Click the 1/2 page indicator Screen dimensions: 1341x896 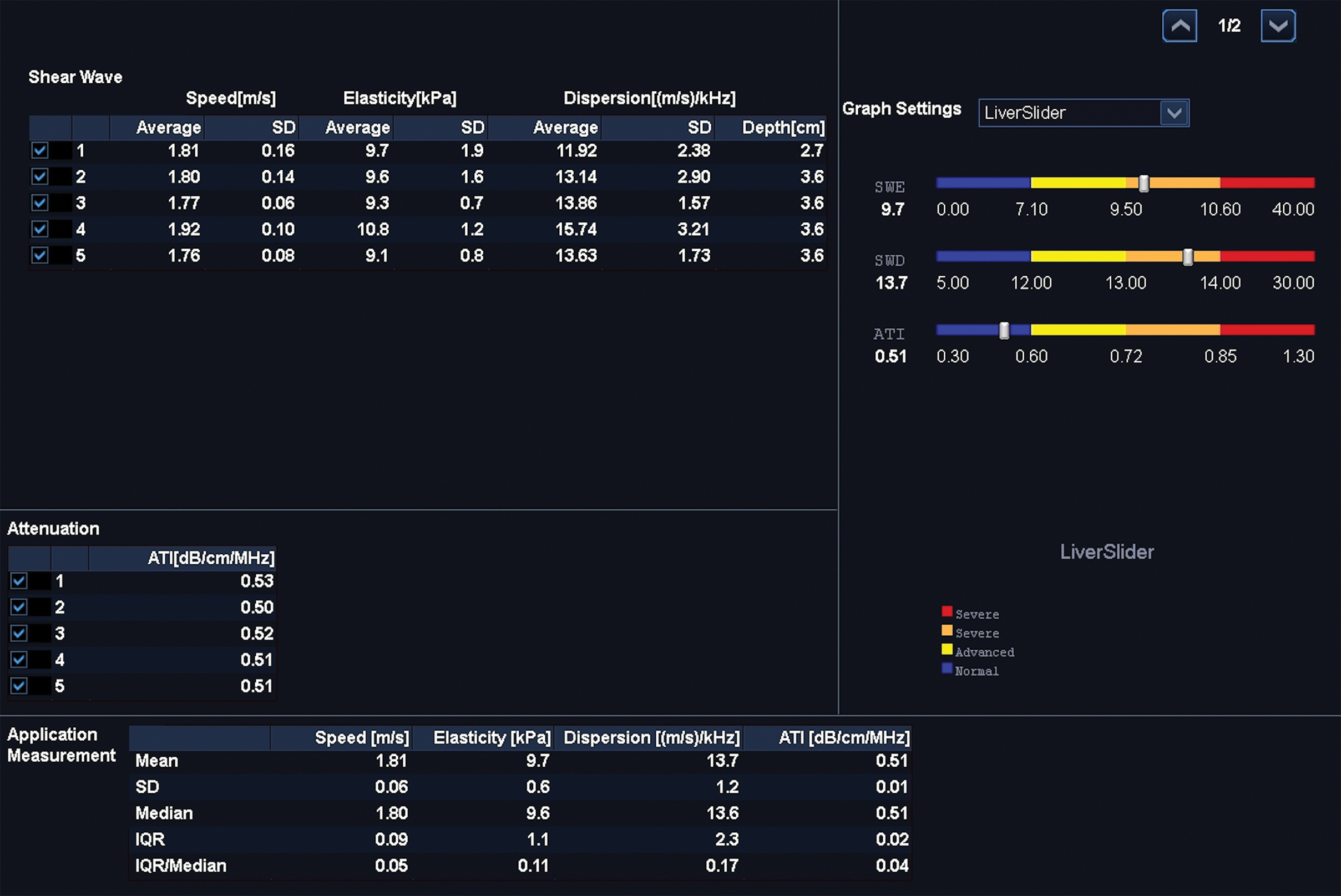(x=1229, y=26)
